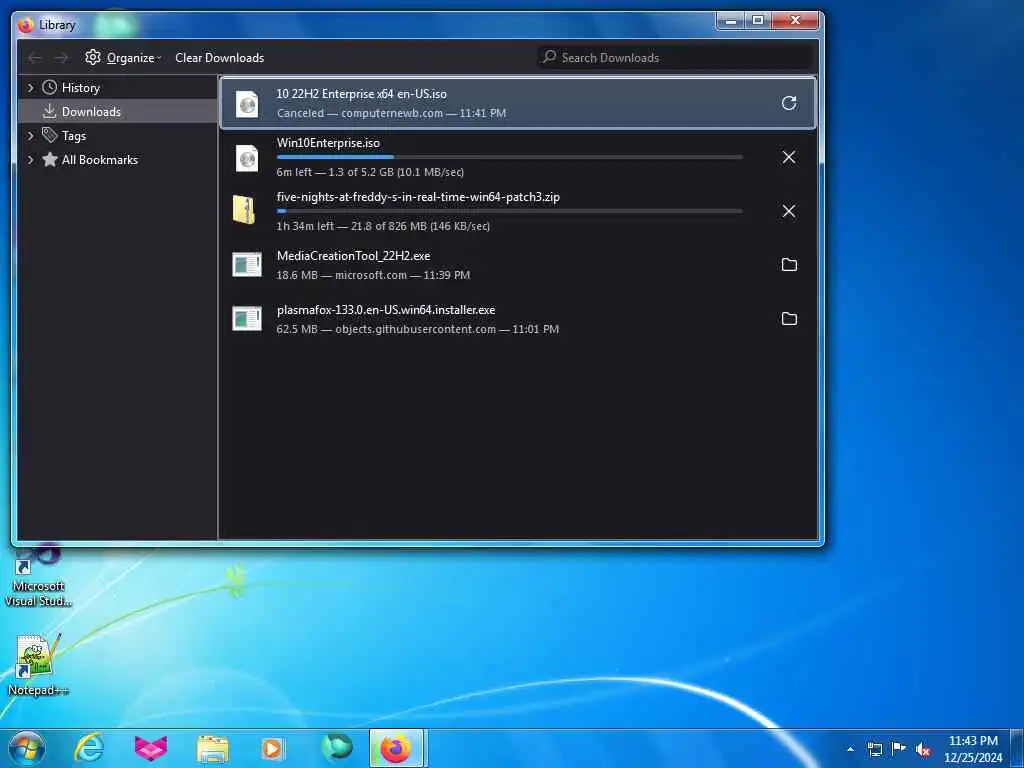Expand the Tags tree node
The height and width of the screenshot is (768, 1024).
tap(30, 135)
